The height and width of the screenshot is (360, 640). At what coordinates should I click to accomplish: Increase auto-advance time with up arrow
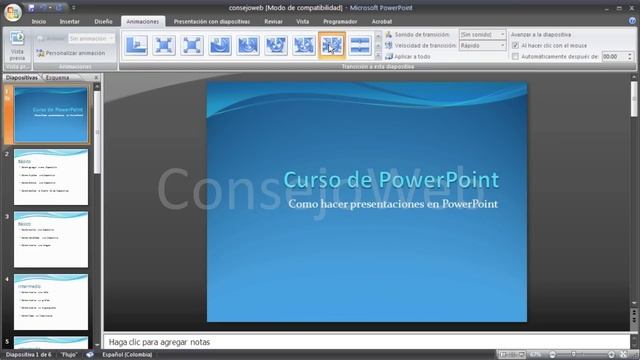click(x=630, y=54)
